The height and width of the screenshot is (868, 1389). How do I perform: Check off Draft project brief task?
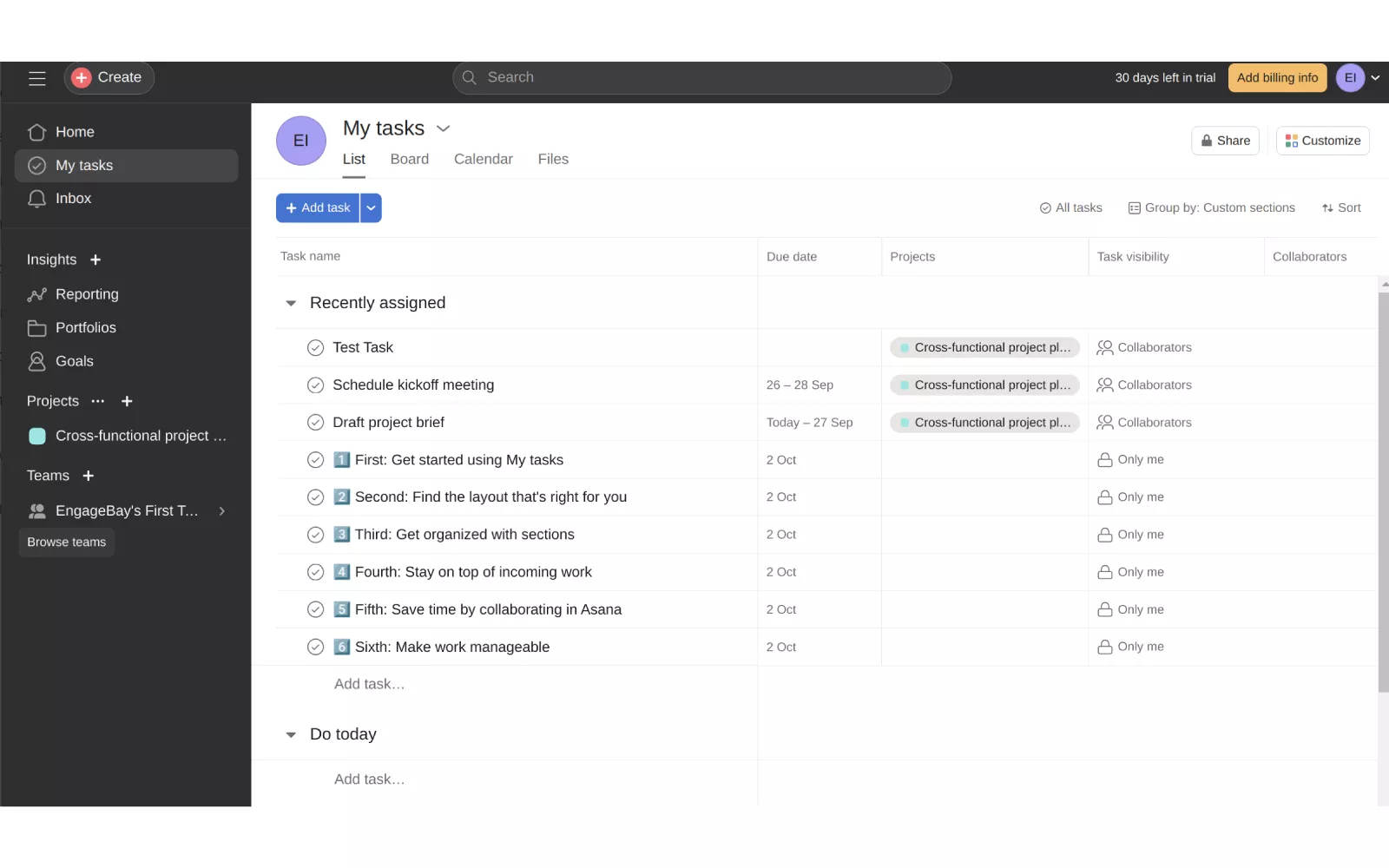(x=315, y=423)
